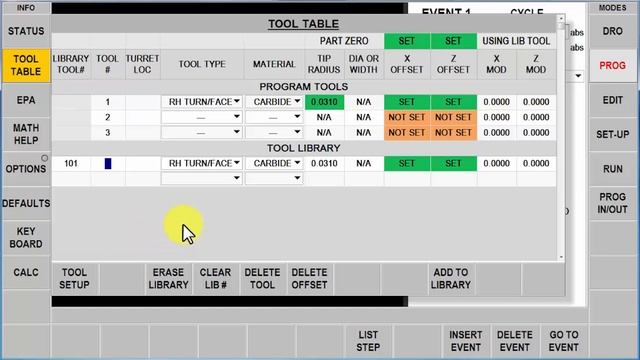Click CLEAR LIB # softkey
This screenshot has width=640, height=360.
[215, 279]
